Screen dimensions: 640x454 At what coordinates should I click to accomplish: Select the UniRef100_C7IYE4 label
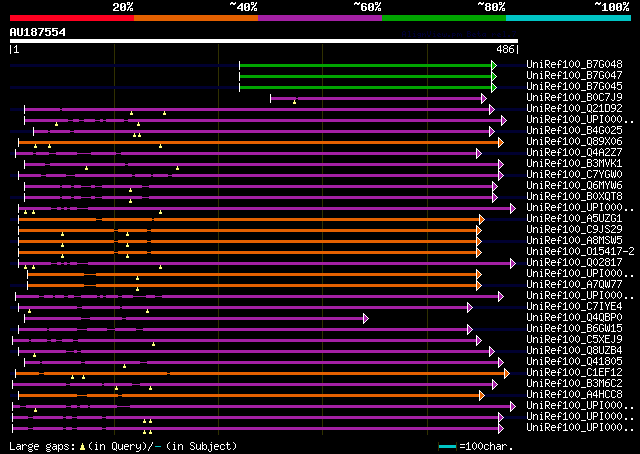574,307
